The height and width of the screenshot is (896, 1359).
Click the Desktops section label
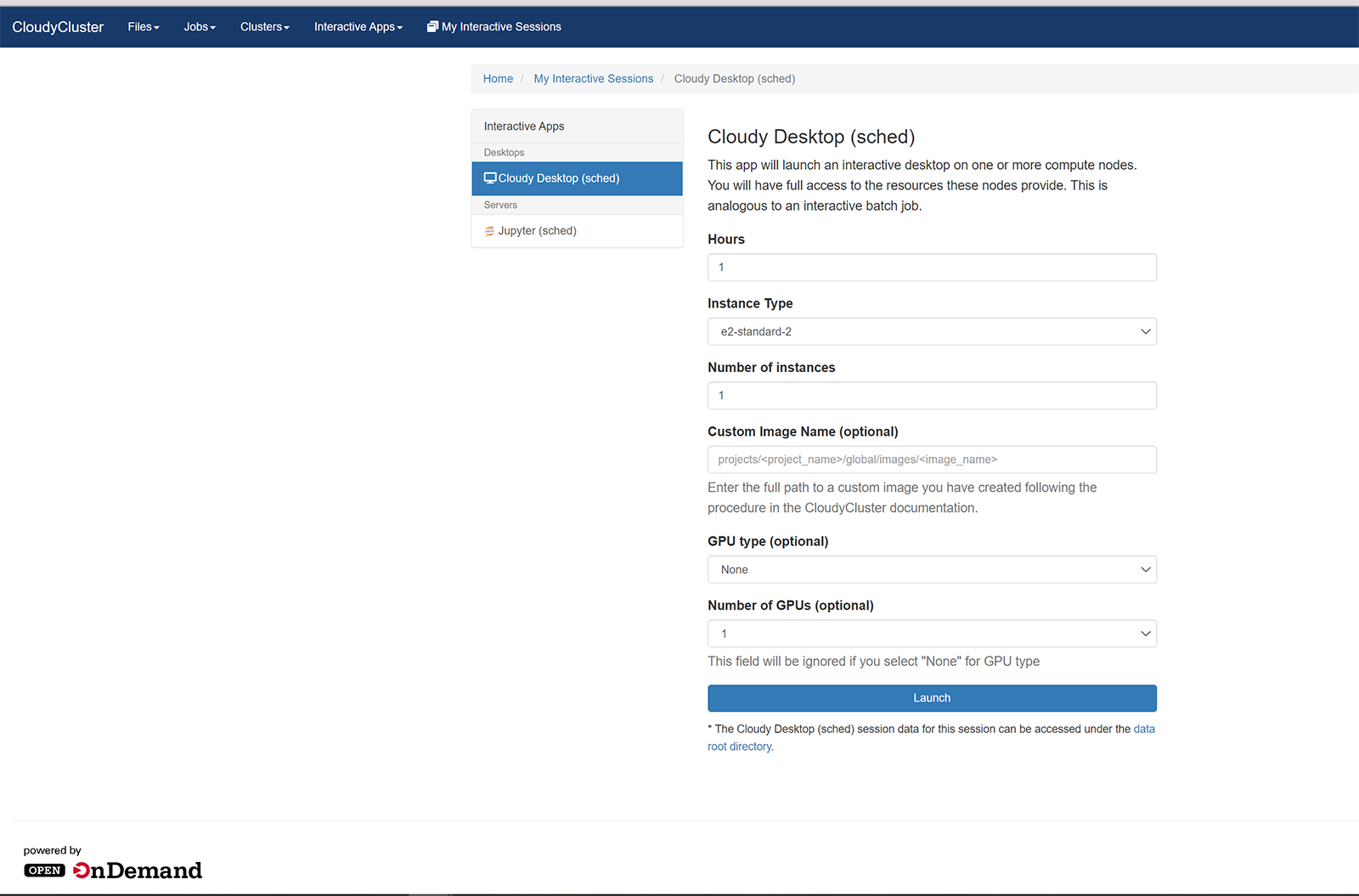(x=504, y=153)
